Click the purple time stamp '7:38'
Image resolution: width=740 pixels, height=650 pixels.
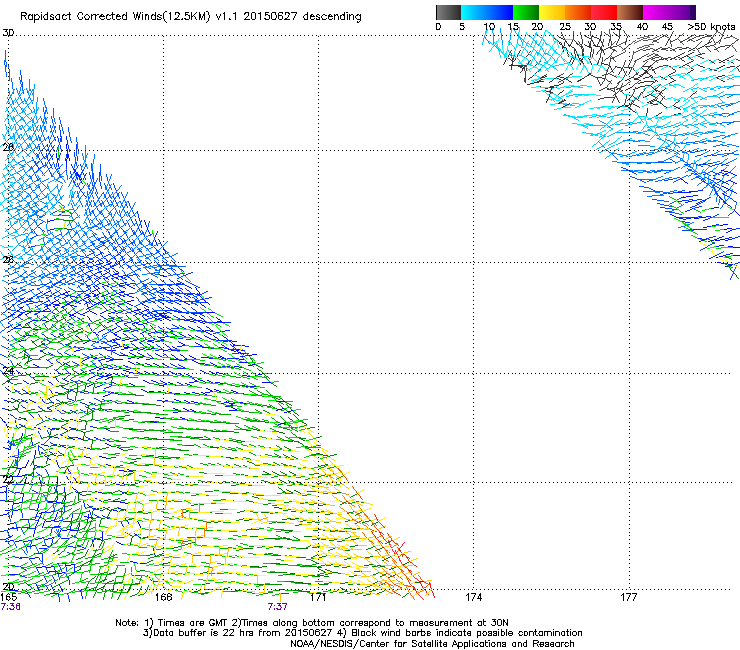click(10, 607)
